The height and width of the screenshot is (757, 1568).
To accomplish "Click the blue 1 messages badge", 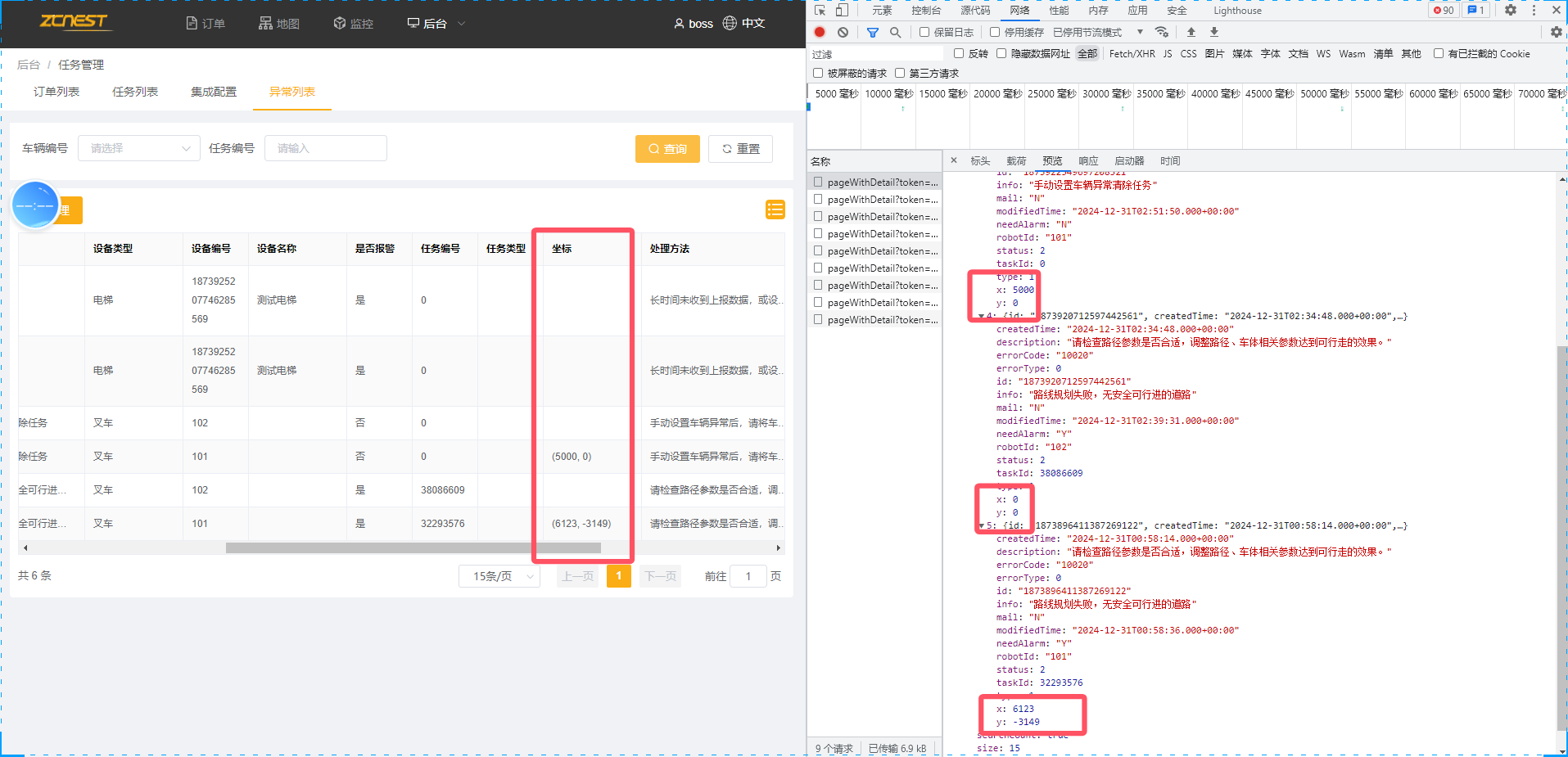I will tap(1476, 10).
